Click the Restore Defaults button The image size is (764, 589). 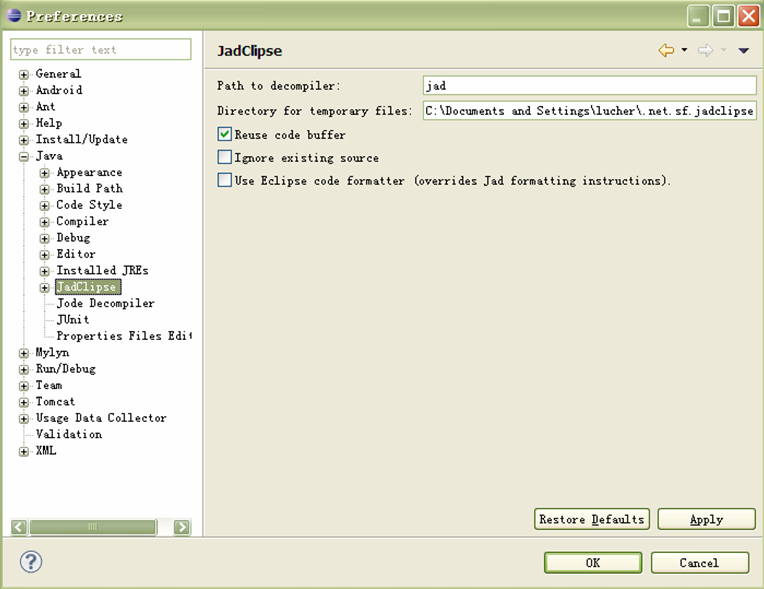592,519
